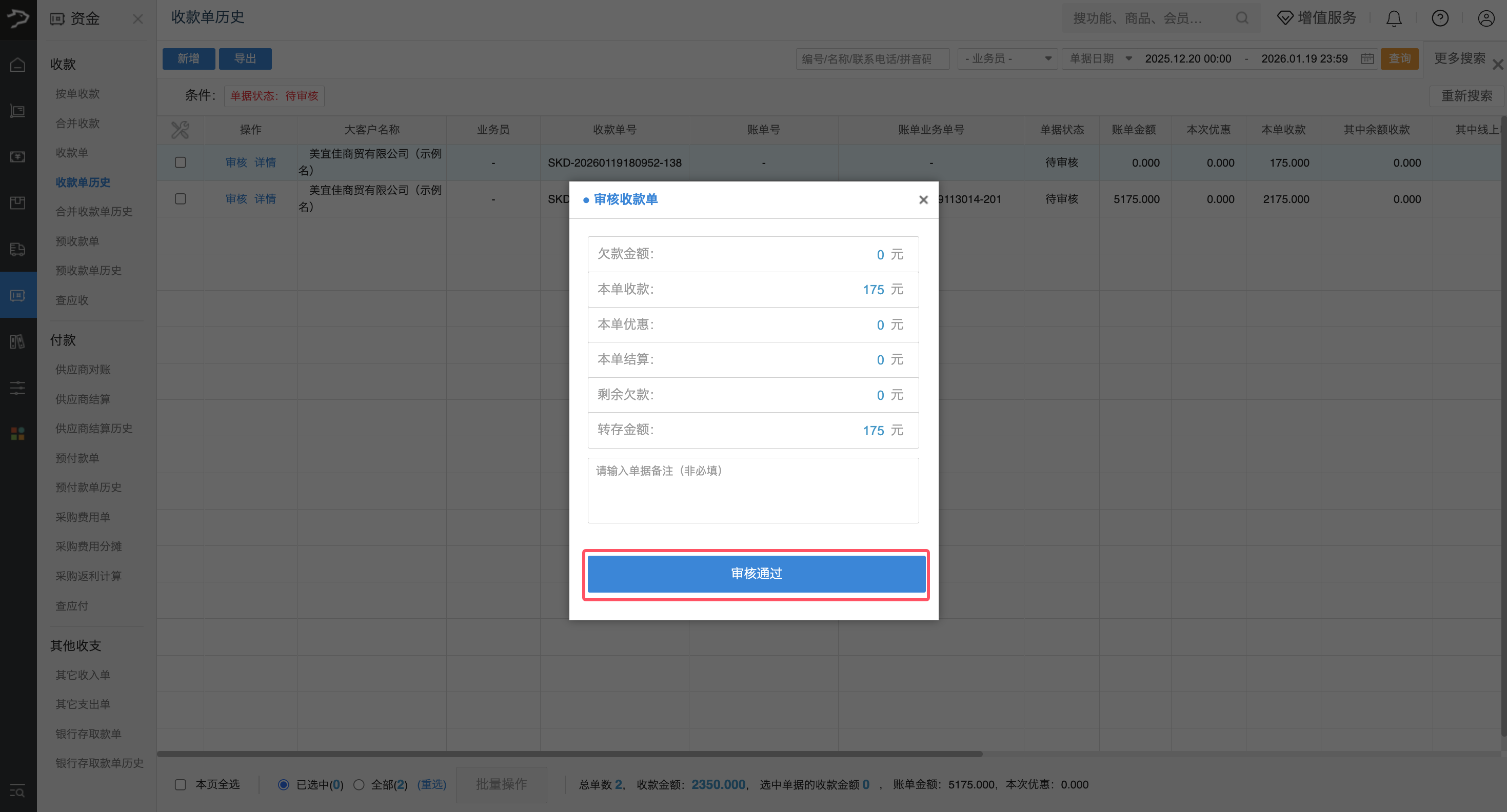
Task: Open 合并收款 in the side menu
Action: 77,124
